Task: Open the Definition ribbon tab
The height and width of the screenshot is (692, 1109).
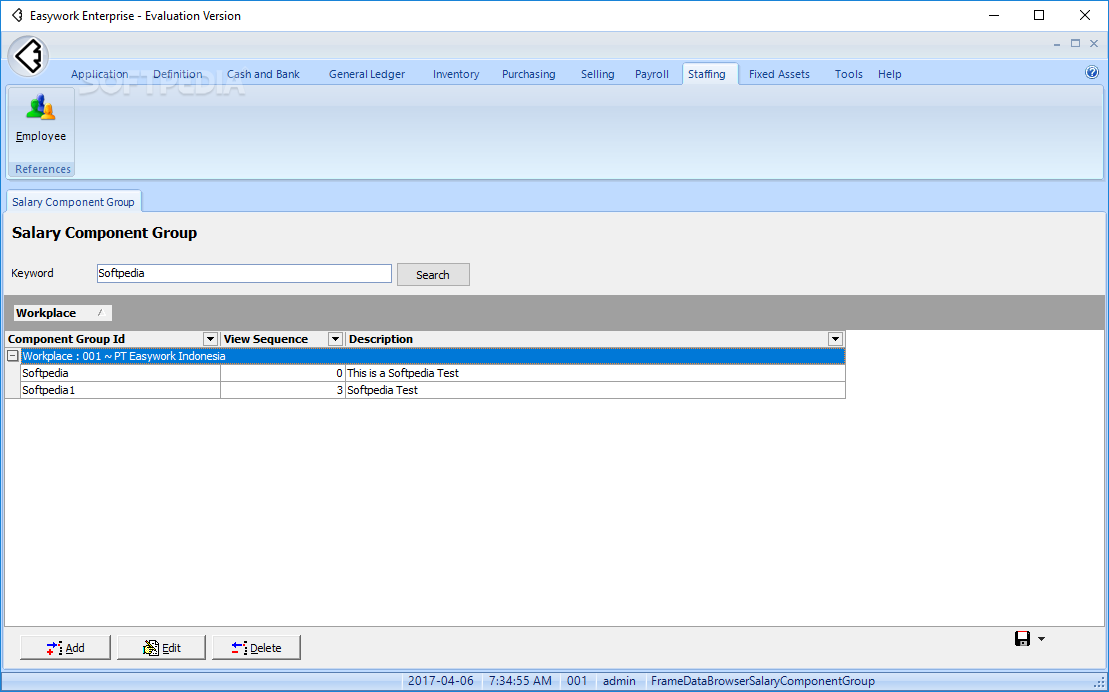Action: (178, 74)
